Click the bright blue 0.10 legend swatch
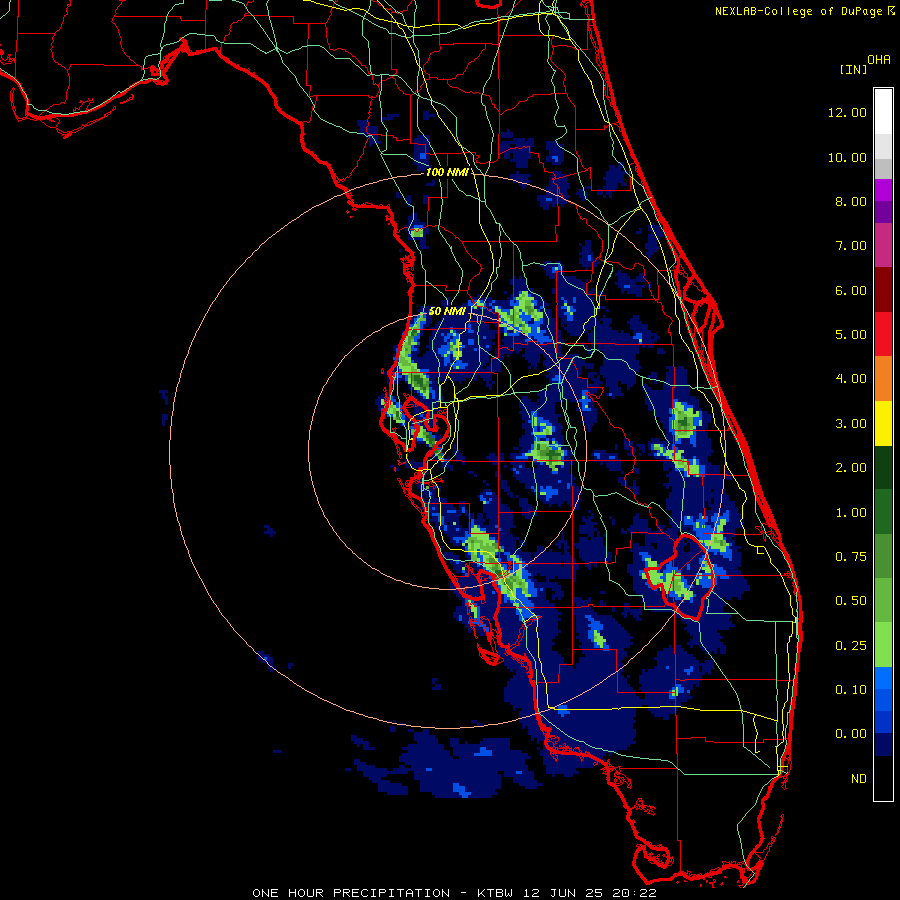Viewport: 900px width, 900px height. click(x=883, y=678)
